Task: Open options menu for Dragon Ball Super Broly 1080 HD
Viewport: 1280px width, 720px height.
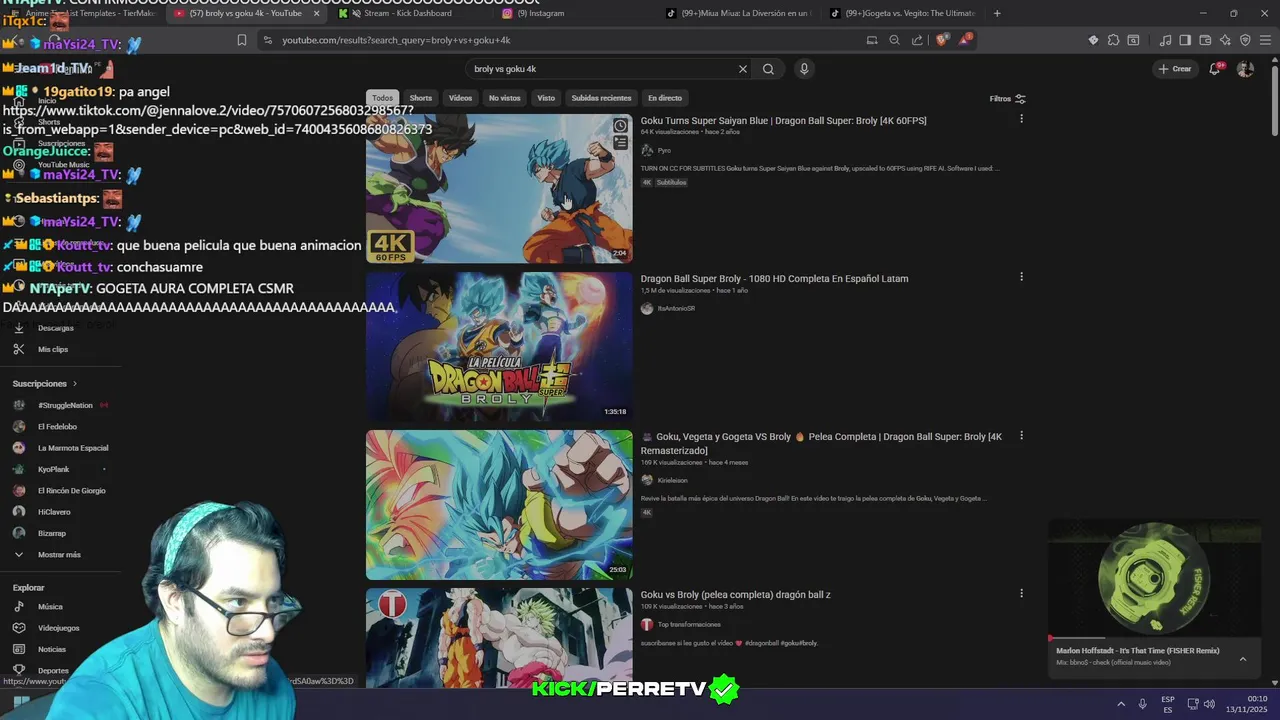Action: pyautogui.click(x=1021, y=277)
